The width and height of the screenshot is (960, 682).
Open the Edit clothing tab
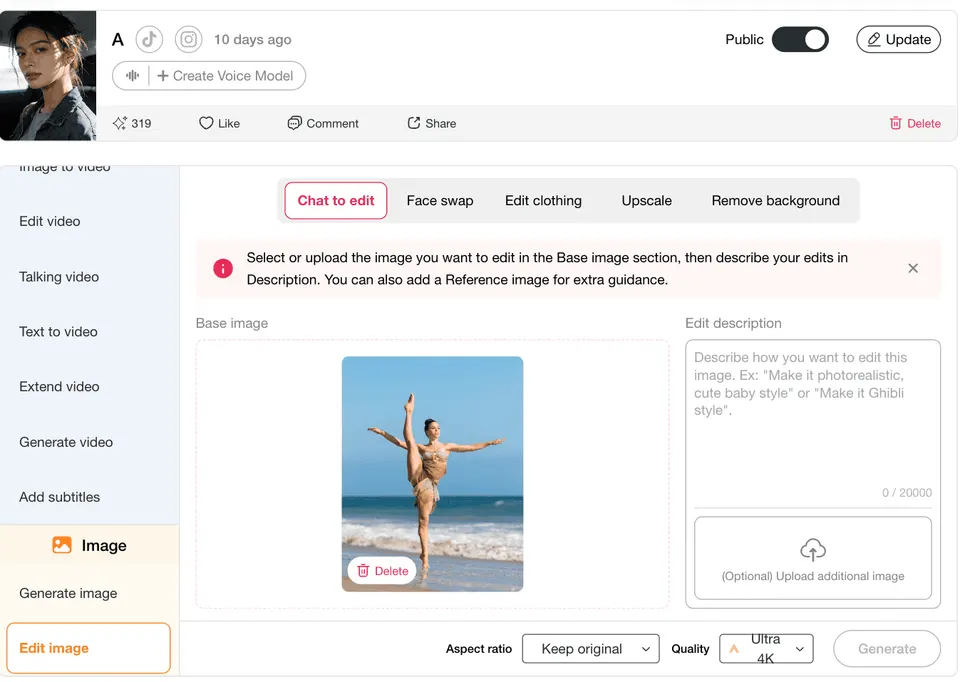point(543,200)
